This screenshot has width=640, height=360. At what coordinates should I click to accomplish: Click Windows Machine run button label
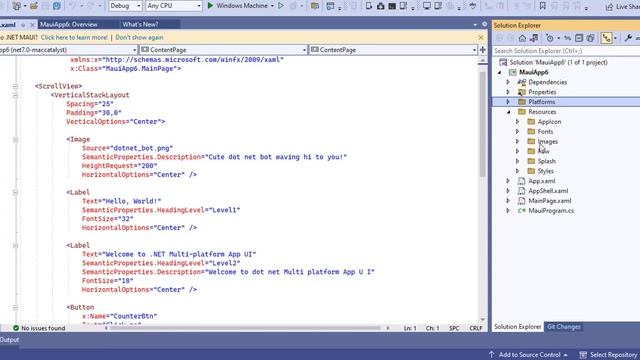(242, 6)
